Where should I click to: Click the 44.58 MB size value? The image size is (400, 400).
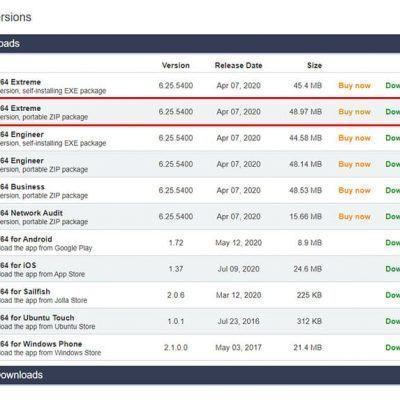pos(305,138)
